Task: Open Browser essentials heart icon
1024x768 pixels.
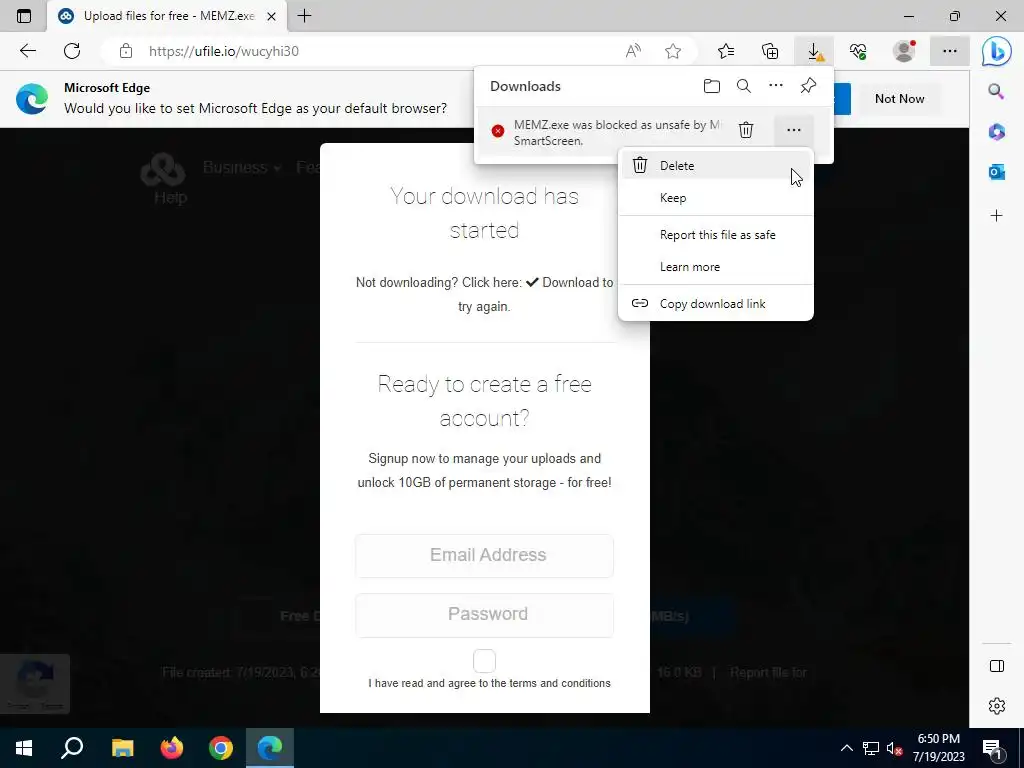Action: [x=858, y=51]
